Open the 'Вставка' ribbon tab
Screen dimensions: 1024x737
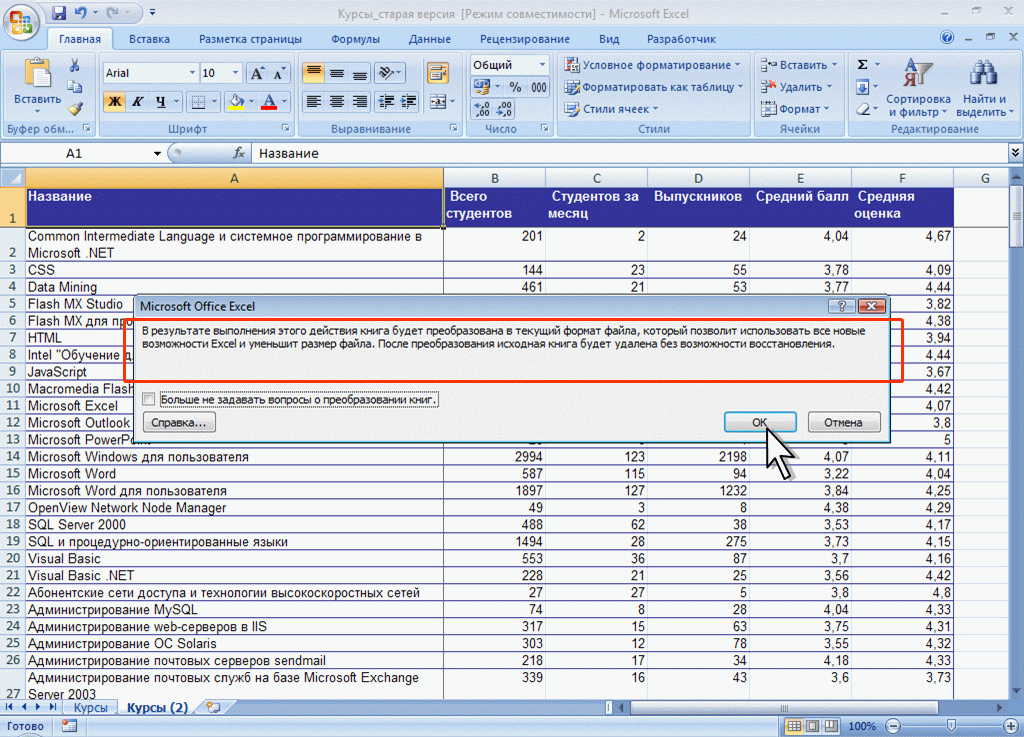click(x=150, y=39)
